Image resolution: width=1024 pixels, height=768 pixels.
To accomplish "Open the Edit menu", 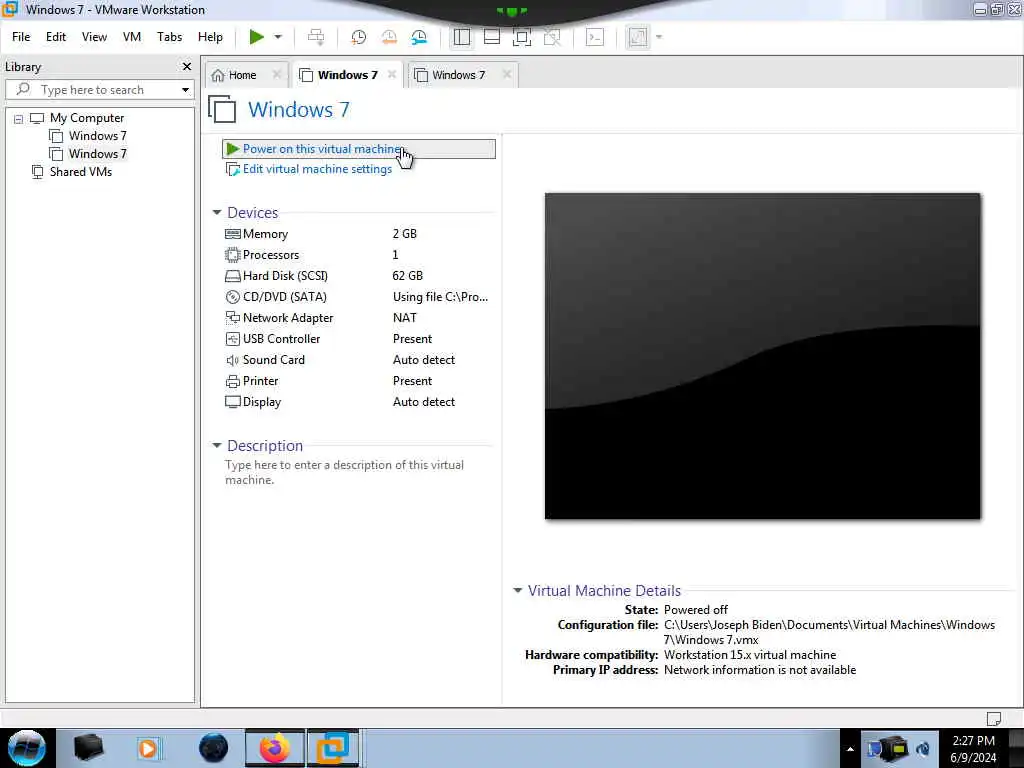I will (56, 37).
